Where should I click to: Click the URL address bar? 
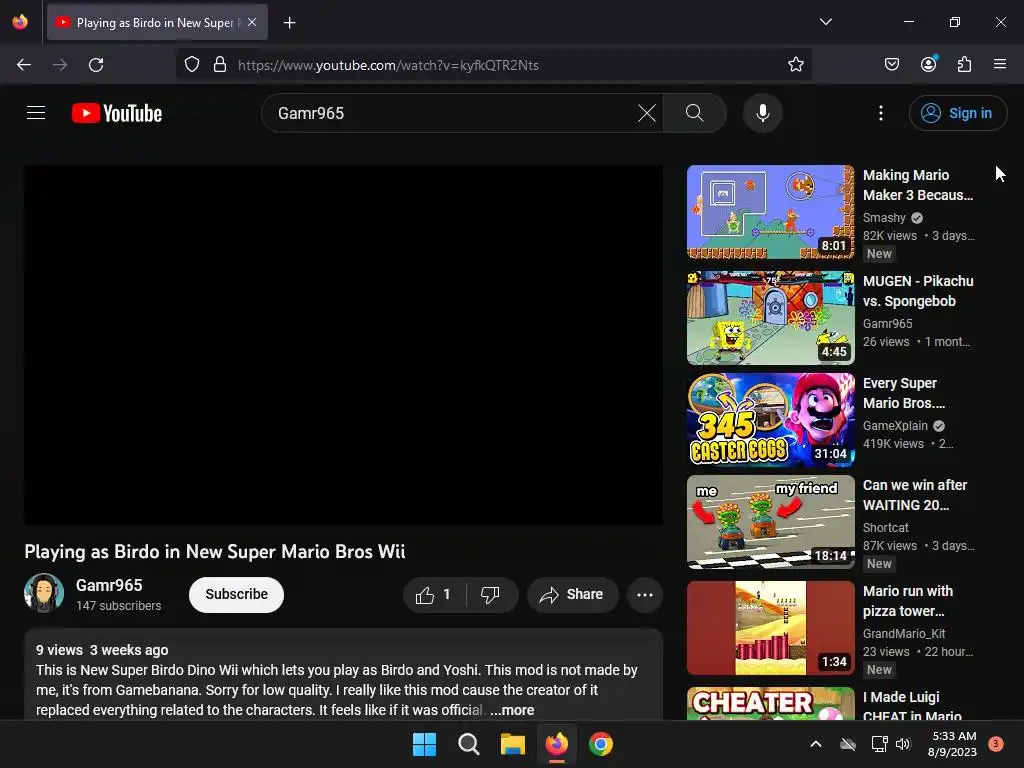pos(494,65)
